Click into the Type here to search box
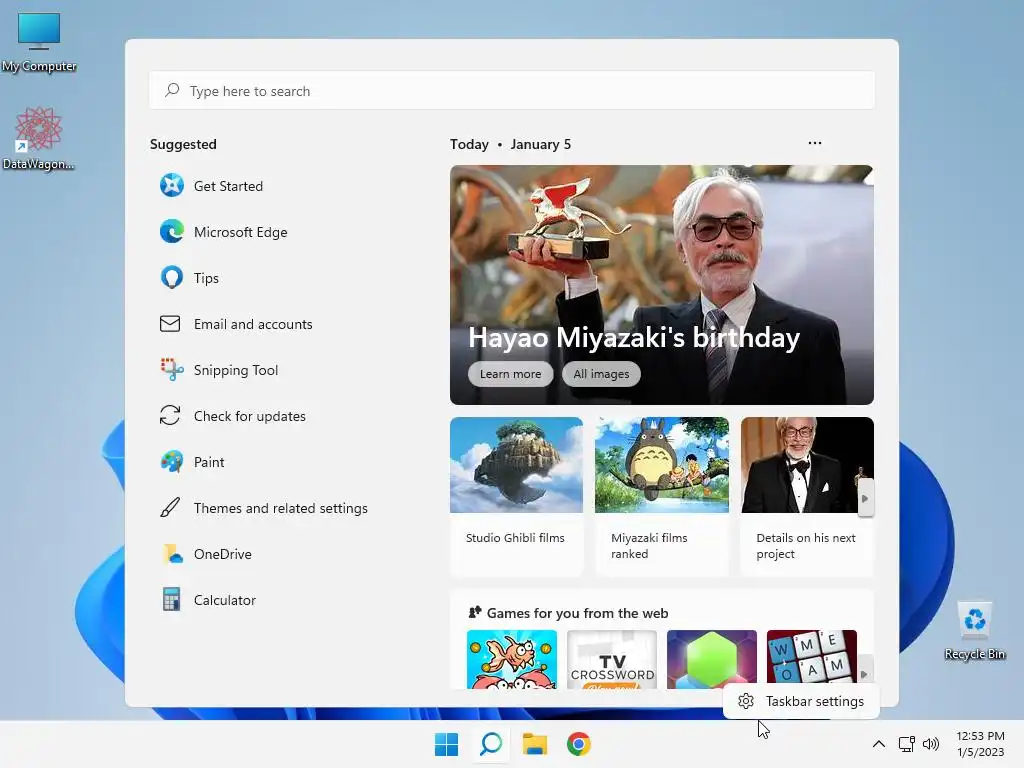The height and width of the screenshot is (768, 1024). (x=512, y=90)
